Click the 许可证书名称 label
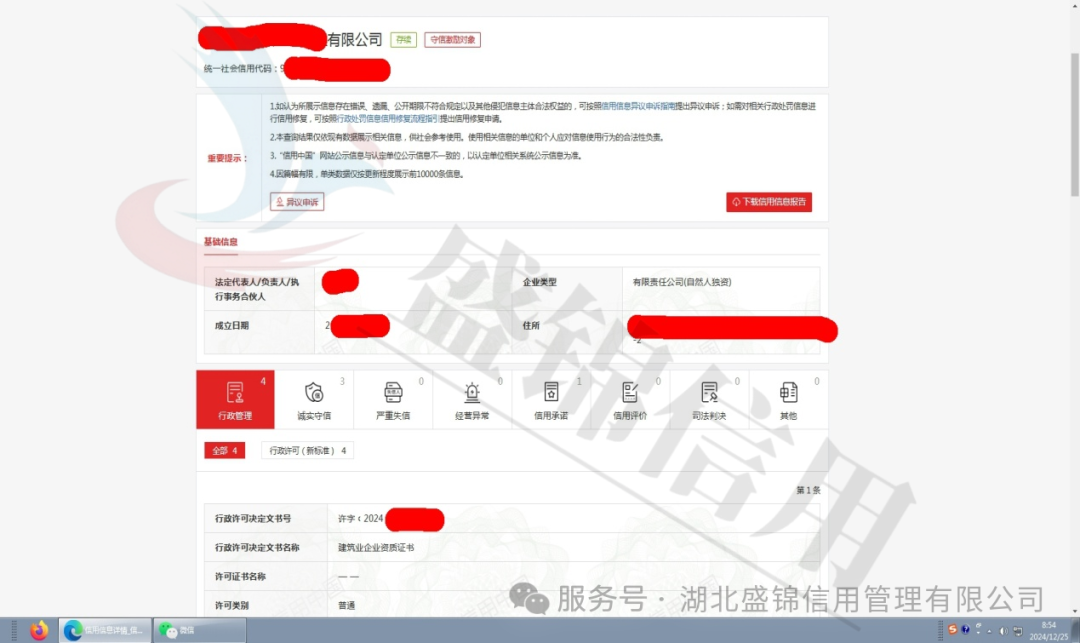 240,576
